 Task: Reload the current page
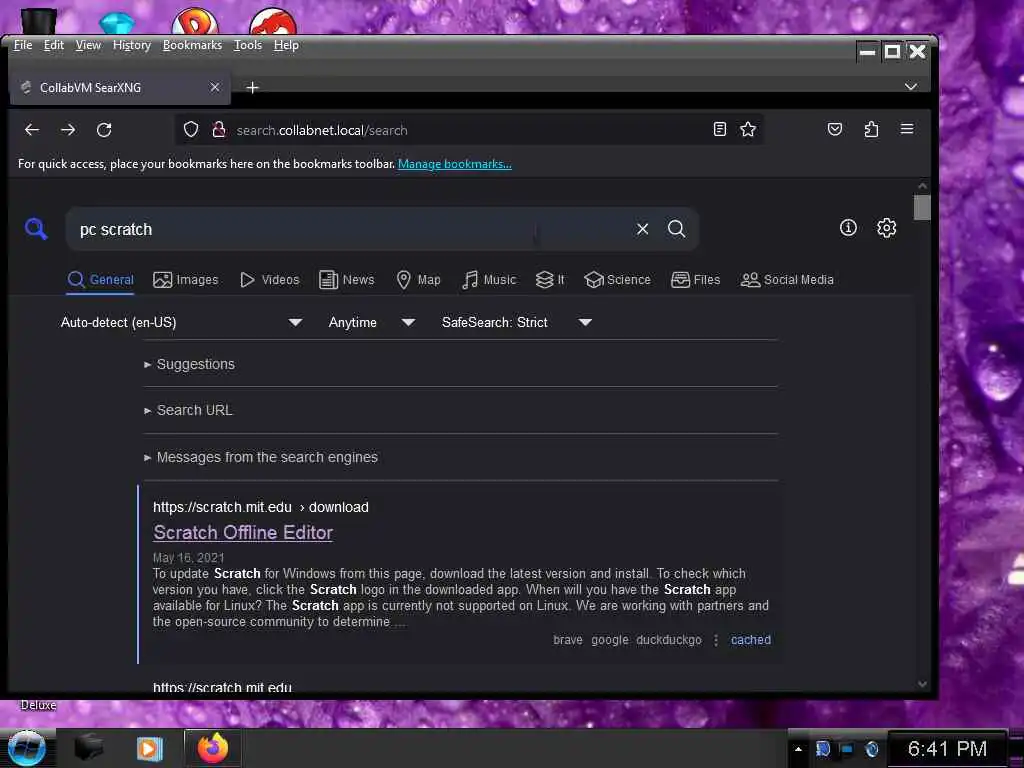[x=104, y=130]
